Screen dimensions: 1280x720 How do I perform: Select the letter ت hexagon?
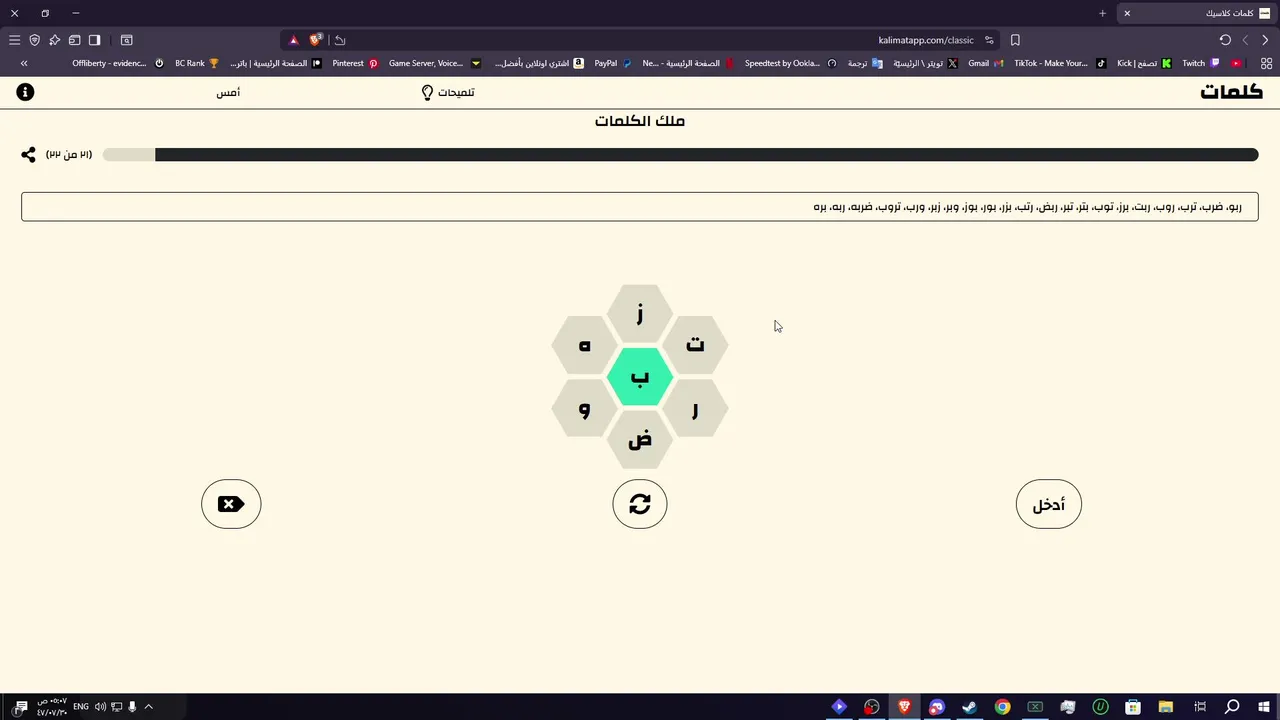(x=695, y=345)
